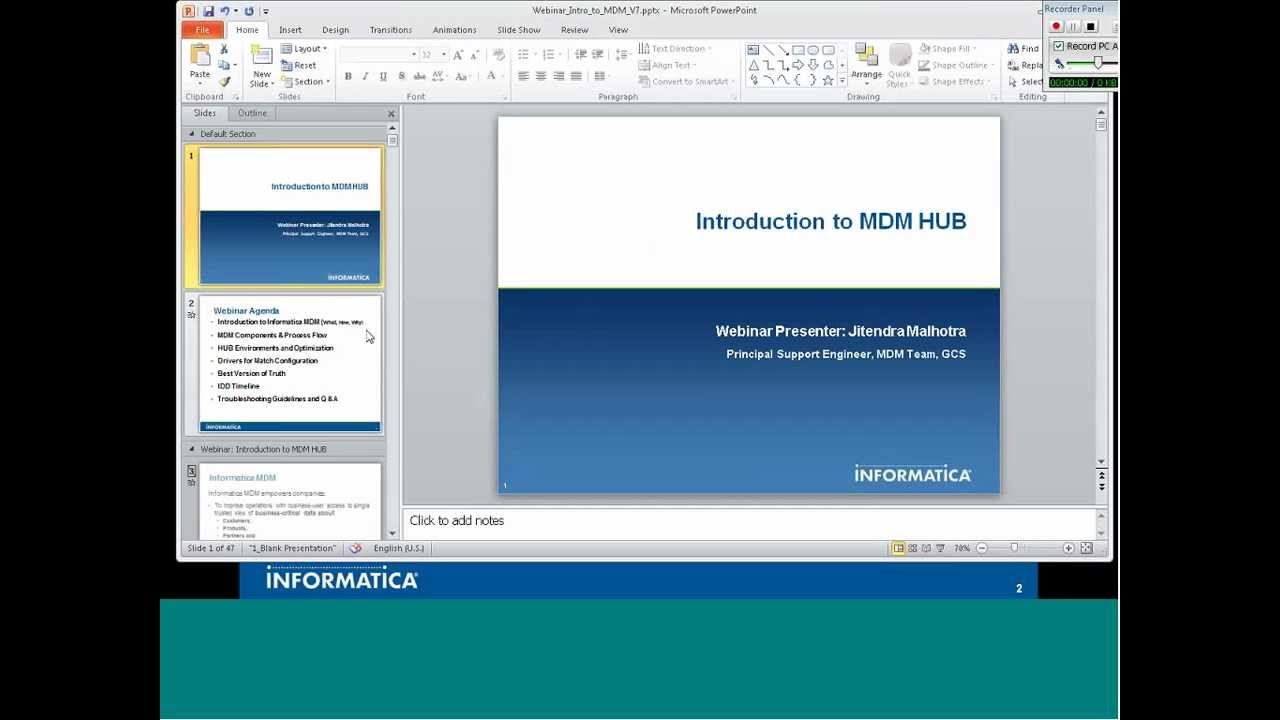The height and width of the screenshot is (720, 1280).
Task: Click the Pause button in Recorder Panel
Action: 1073,27
